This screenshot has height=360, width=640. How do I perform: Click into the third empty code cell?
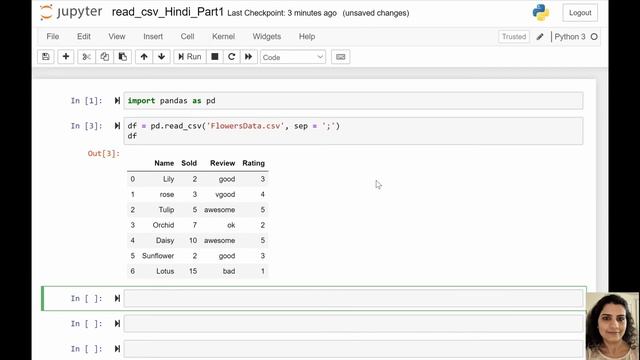353,349
